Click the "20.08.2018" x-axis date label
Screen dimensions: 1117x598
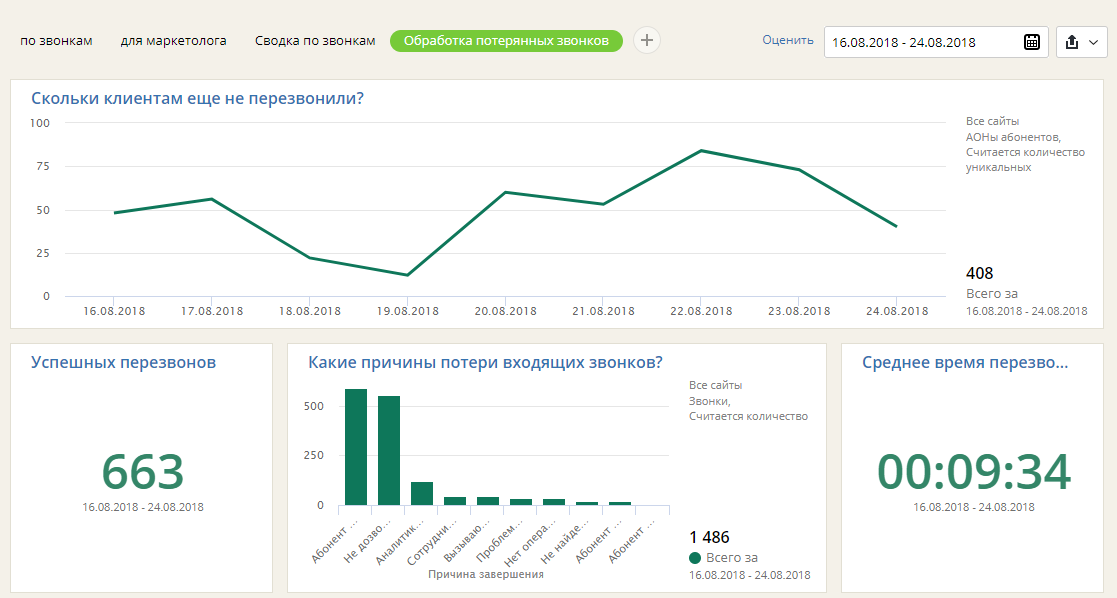(506, 311)
